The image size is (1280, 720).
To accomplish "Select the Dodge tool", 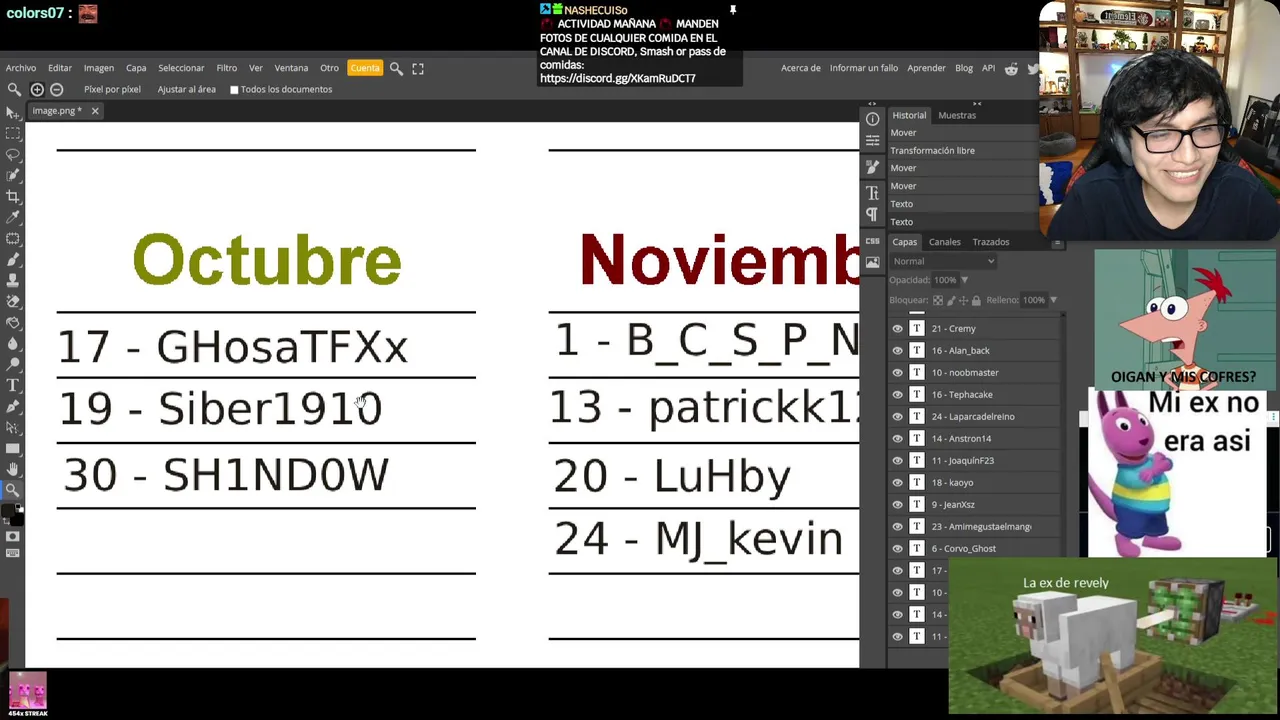I will click(x=13, y=365).
